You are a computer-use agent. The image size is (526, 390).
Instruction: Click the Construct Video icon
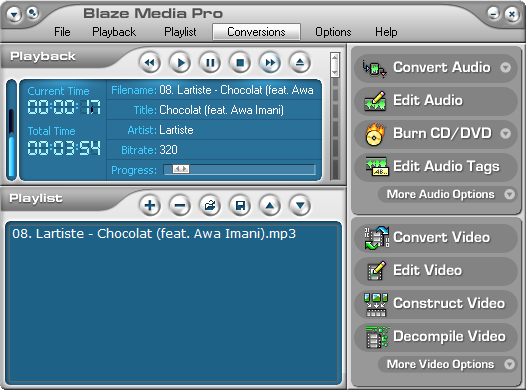coord(376,304)
